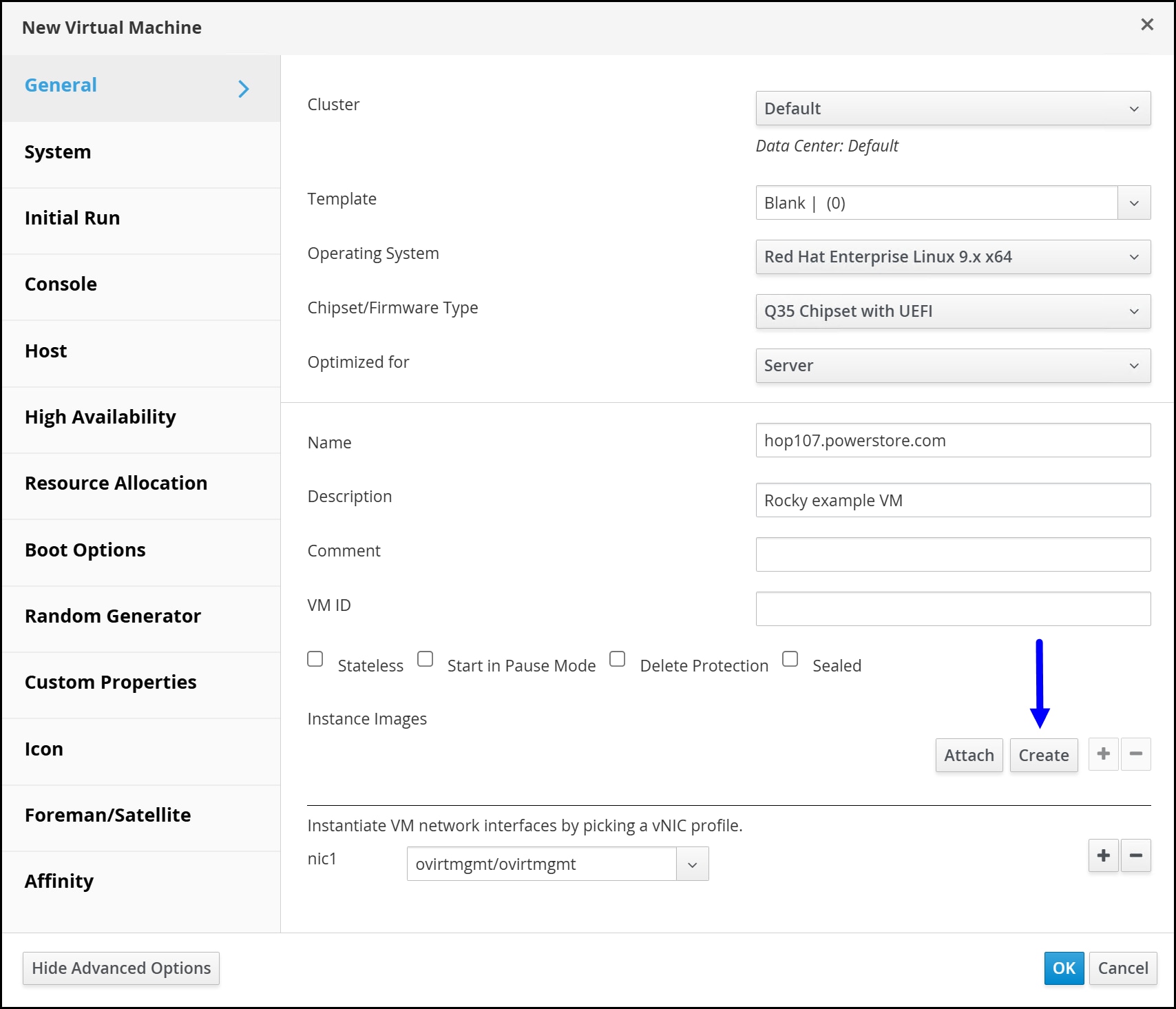Confirm with the OK button
This screenshot has width=1176, height=1009.
1064,968
